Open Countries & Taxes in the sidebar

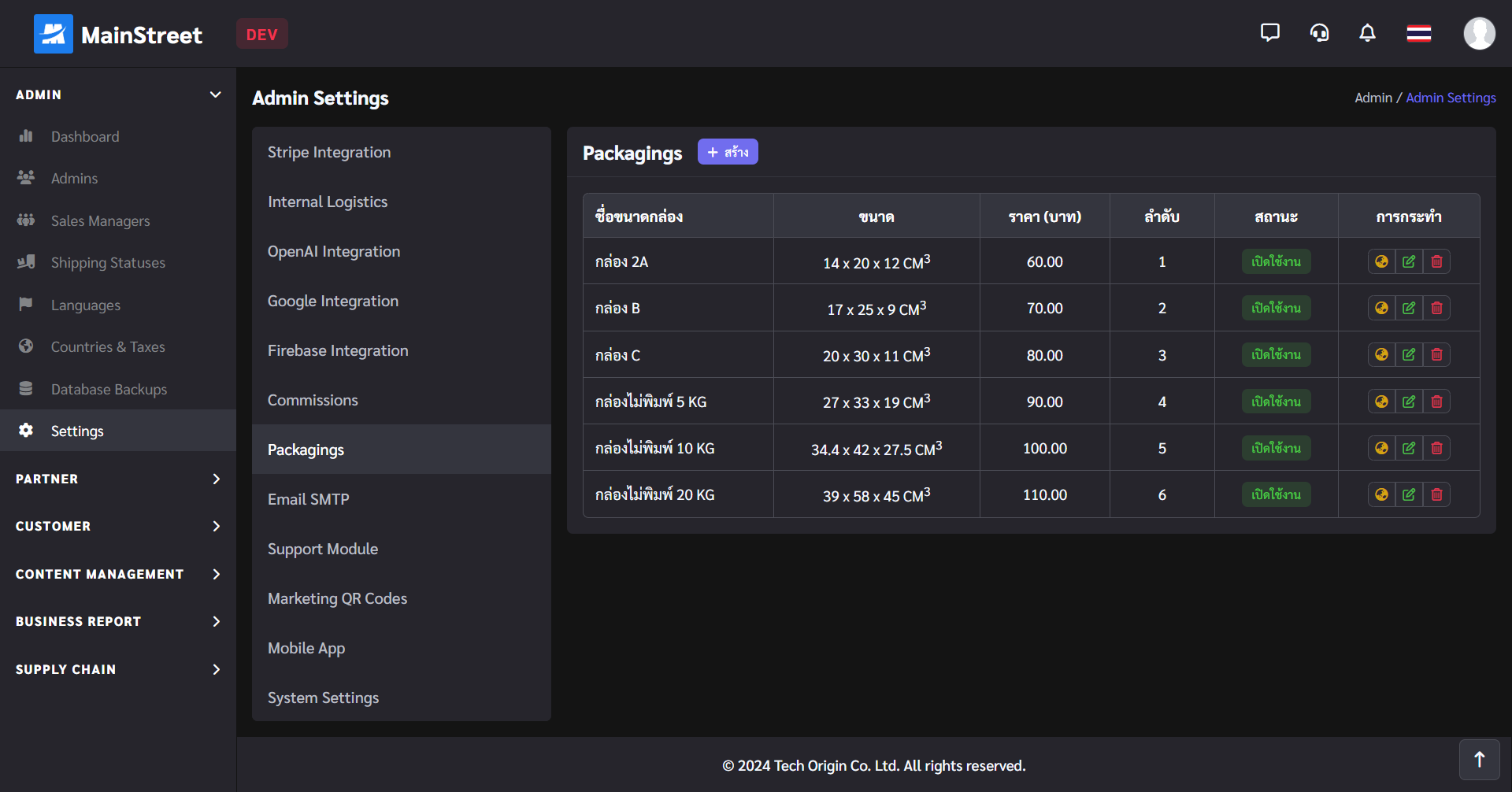(x=118, y=346)
